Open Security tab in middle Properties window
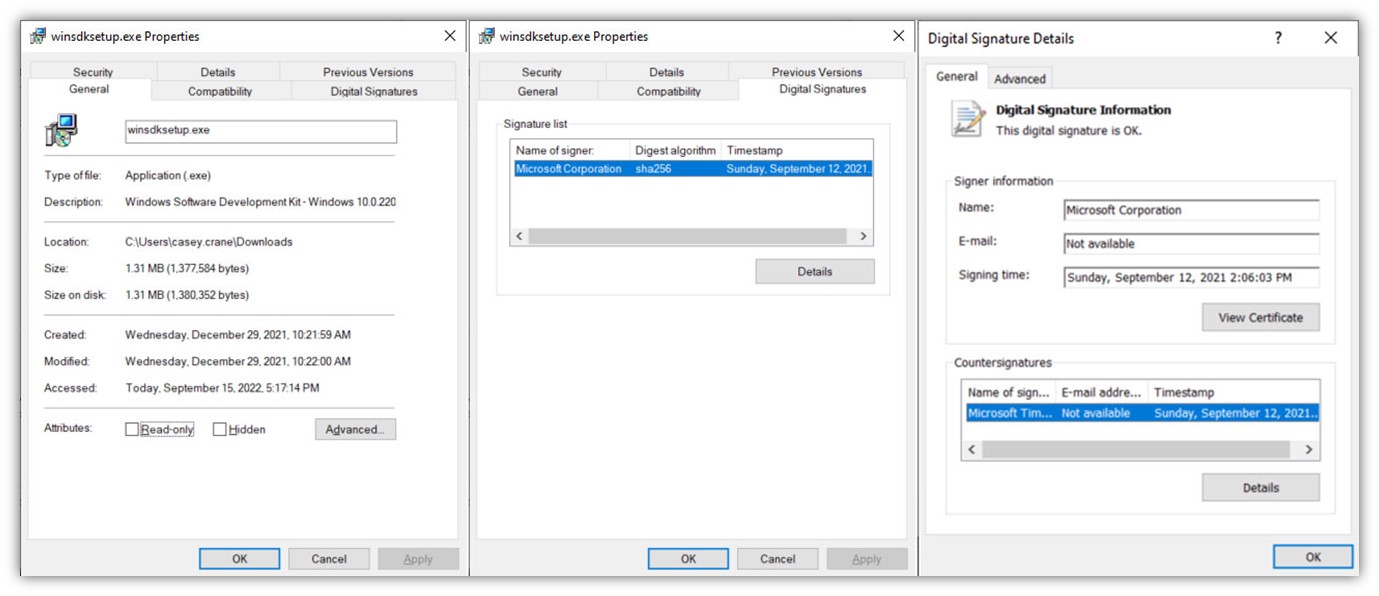This screenshot has width=1379, height=596. [x=542, y=72]
